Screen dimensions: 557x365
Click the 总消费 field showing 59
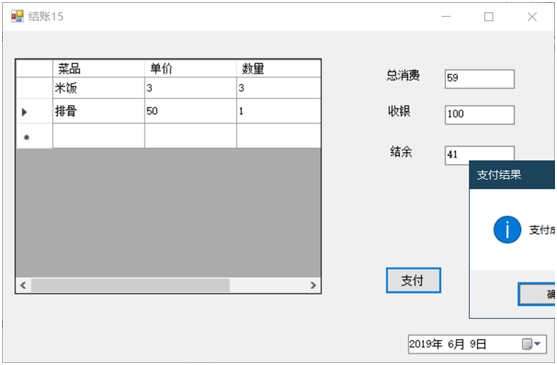tap(480, 79)
